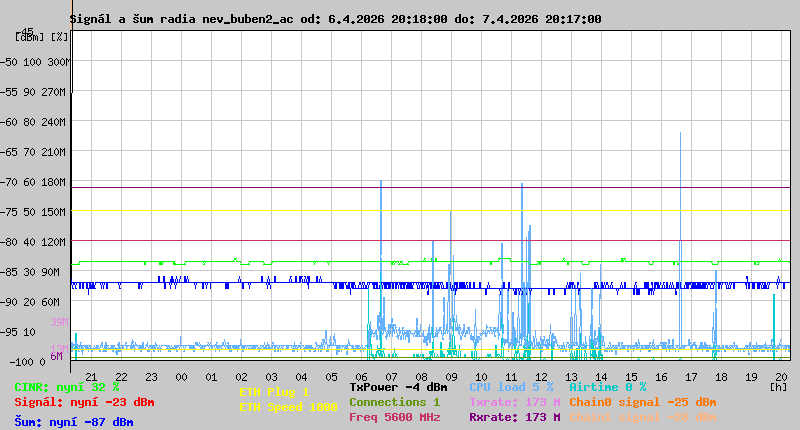Click the '-70 60 180M' y-axis label
Screen dimensions: 800x430
[34, 182]
